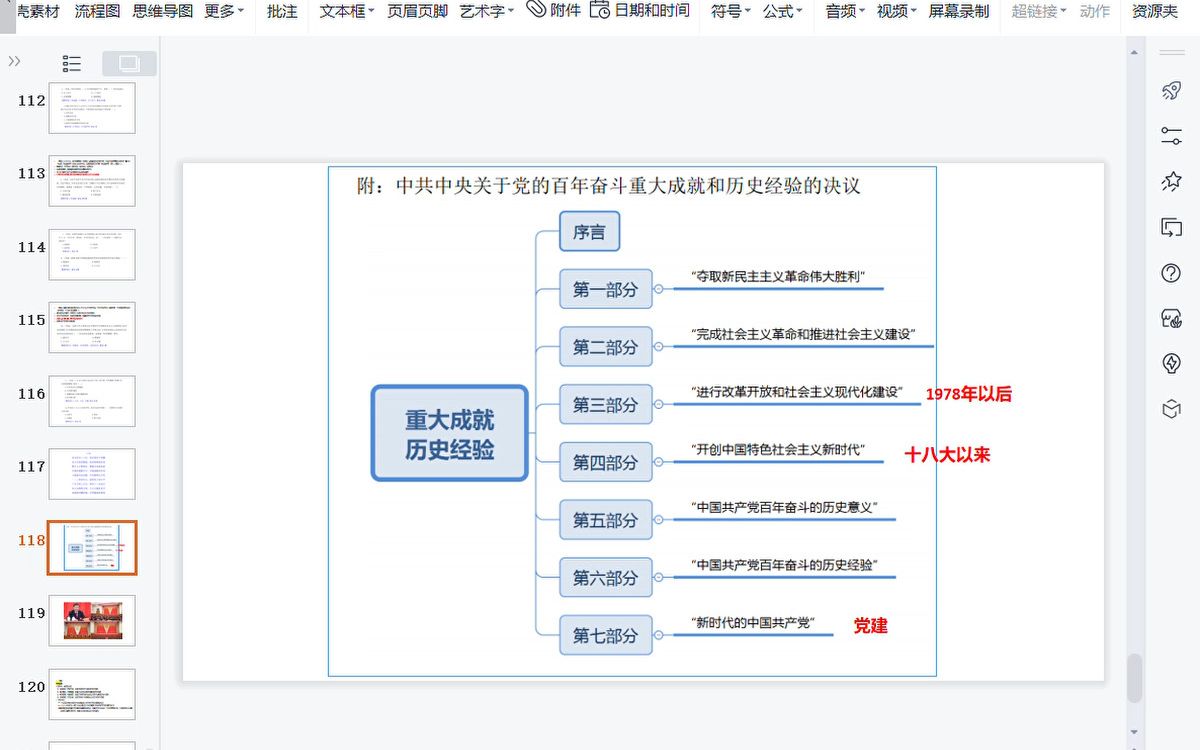Open the 音频 dropdown

click(845, 11)
